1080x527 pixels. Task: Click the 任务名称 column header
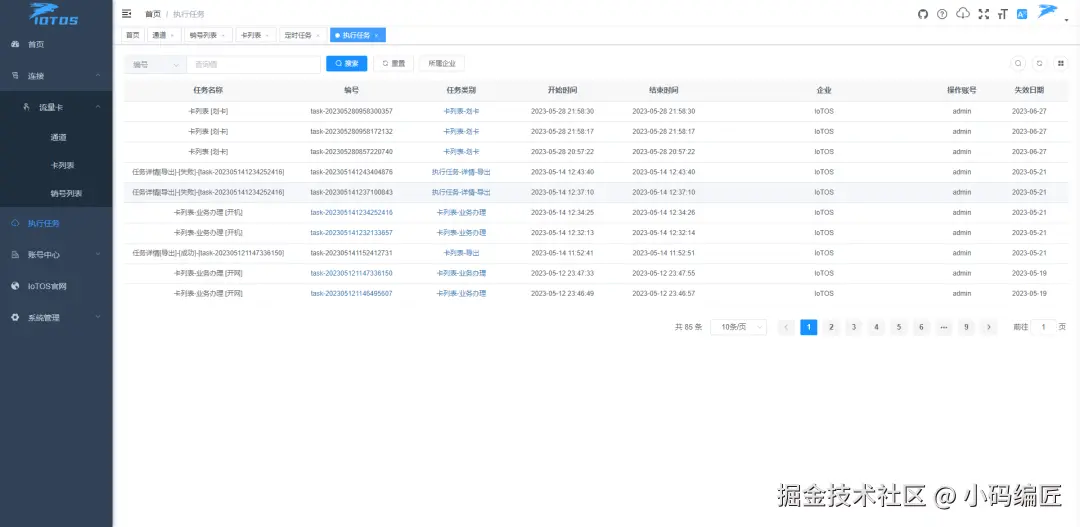(x=208, y=90)
